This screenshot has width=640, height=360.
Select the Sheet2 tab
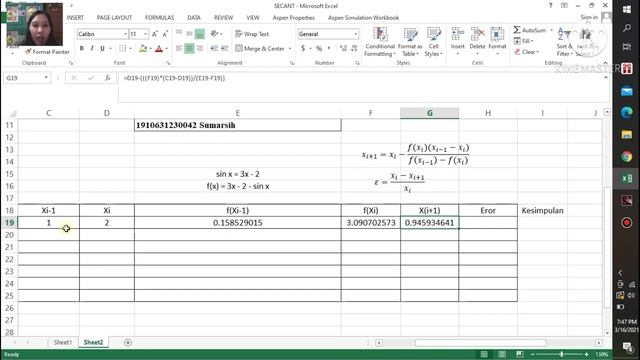click(93, 342)
